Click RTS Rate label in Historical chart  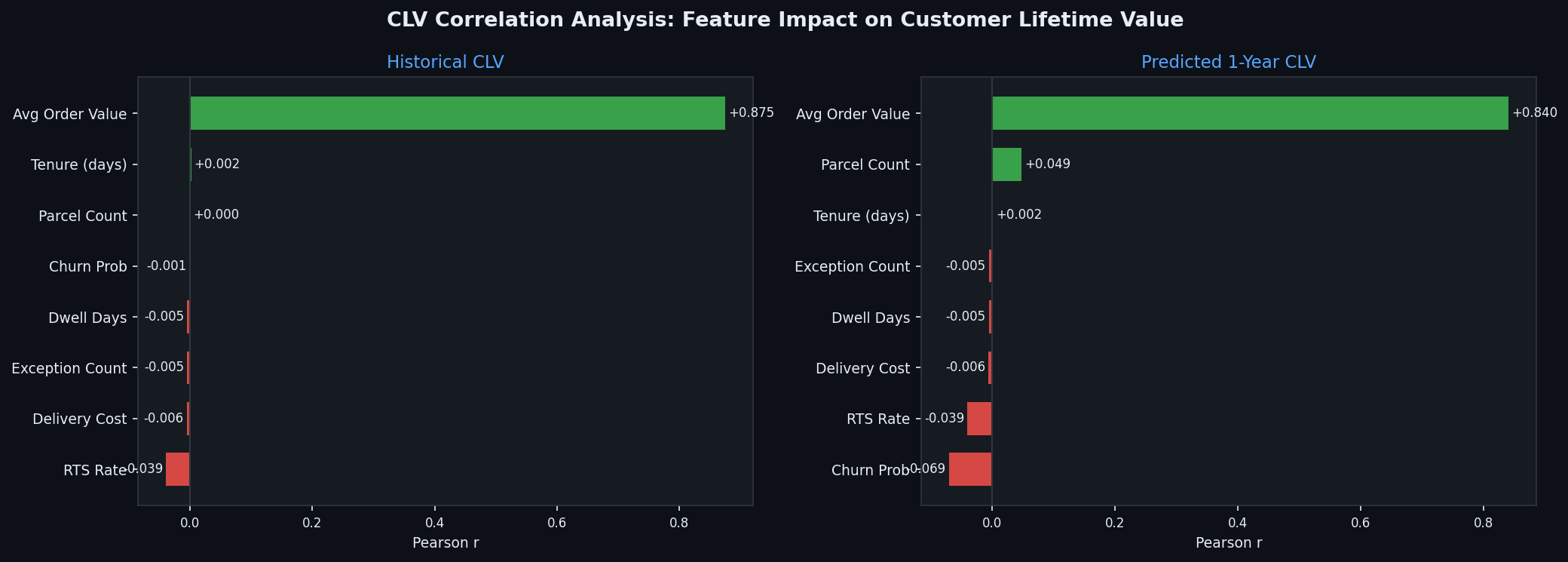95,470
